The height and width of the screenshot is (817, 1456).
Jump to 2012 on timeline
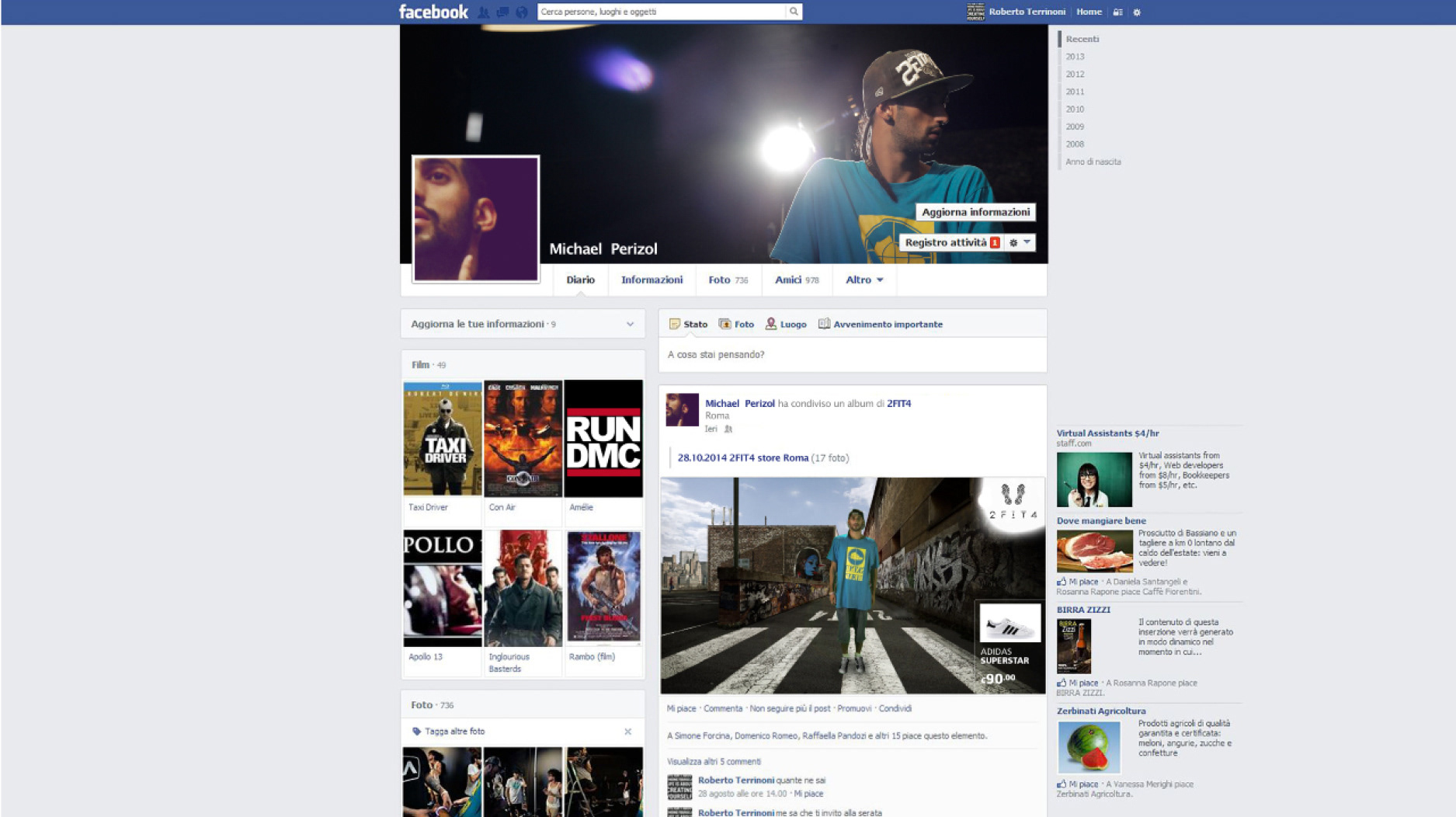click(1075, 75)
